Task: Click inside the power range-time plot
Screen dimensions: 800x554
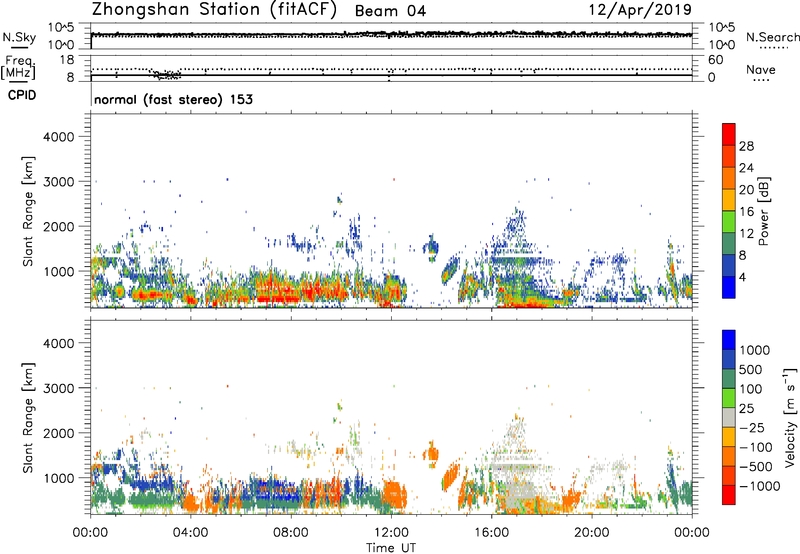Action: pyautogui.click(x=391, y=210)
